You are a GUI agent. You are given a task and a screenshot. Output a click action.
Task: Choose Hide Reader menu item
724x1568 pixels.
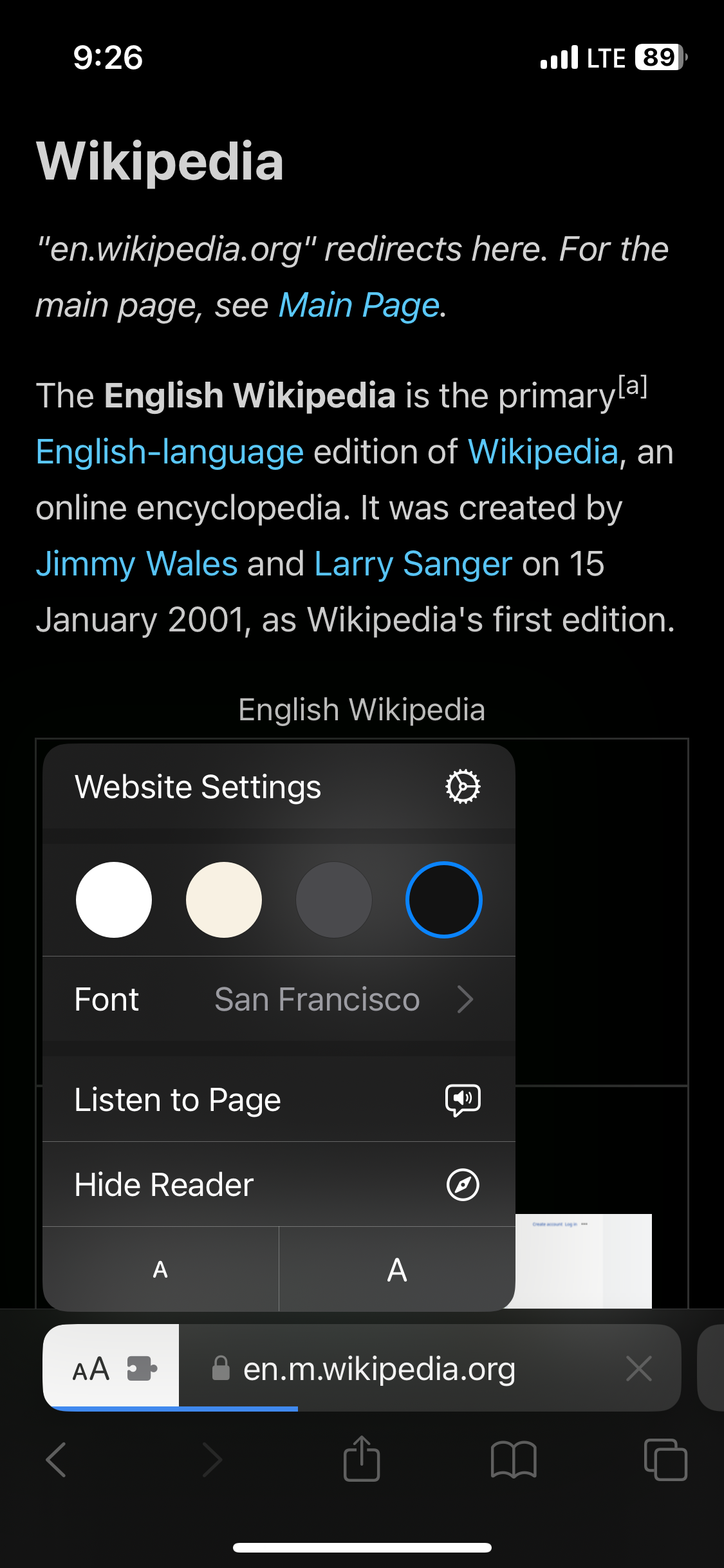pyautogui.click(x=164, y=1184)
